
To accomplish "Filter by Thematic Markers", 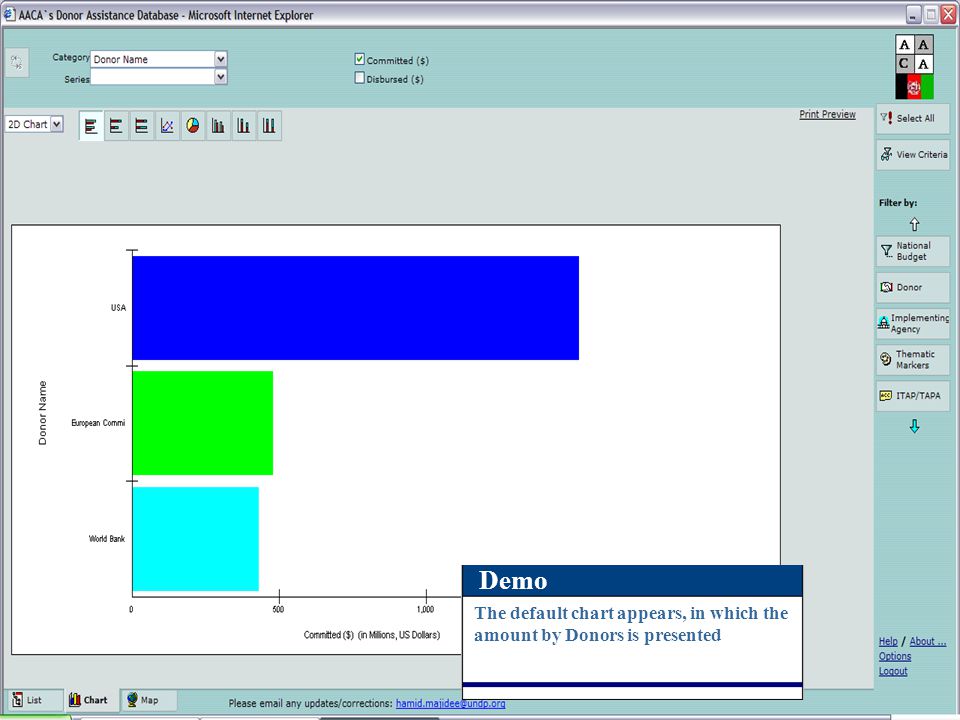I will [912, 359].
